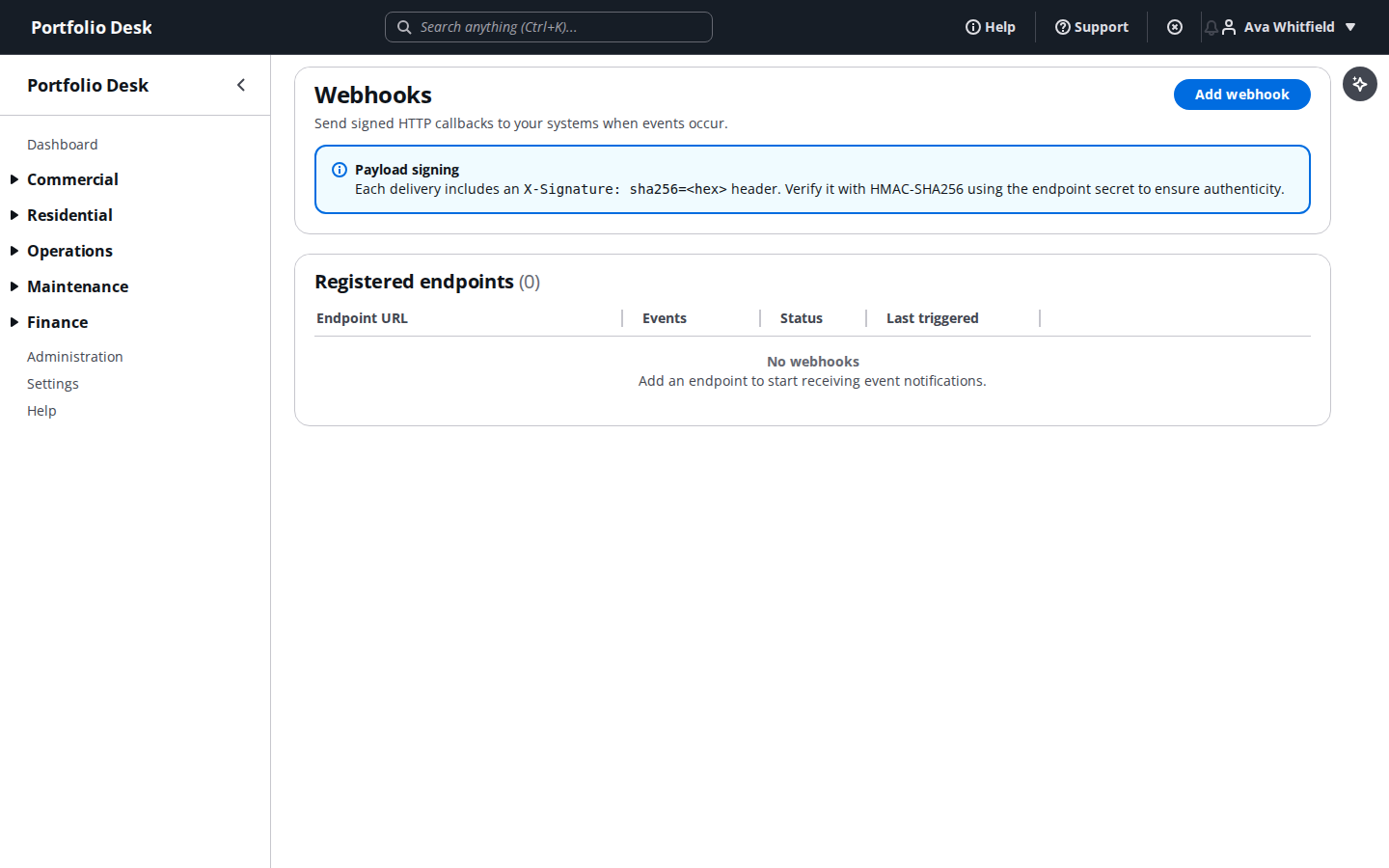Image resolution: width=1389 pixels, height=868 pixels.
Task: Open notifications bell icon
Action: 1211,28
